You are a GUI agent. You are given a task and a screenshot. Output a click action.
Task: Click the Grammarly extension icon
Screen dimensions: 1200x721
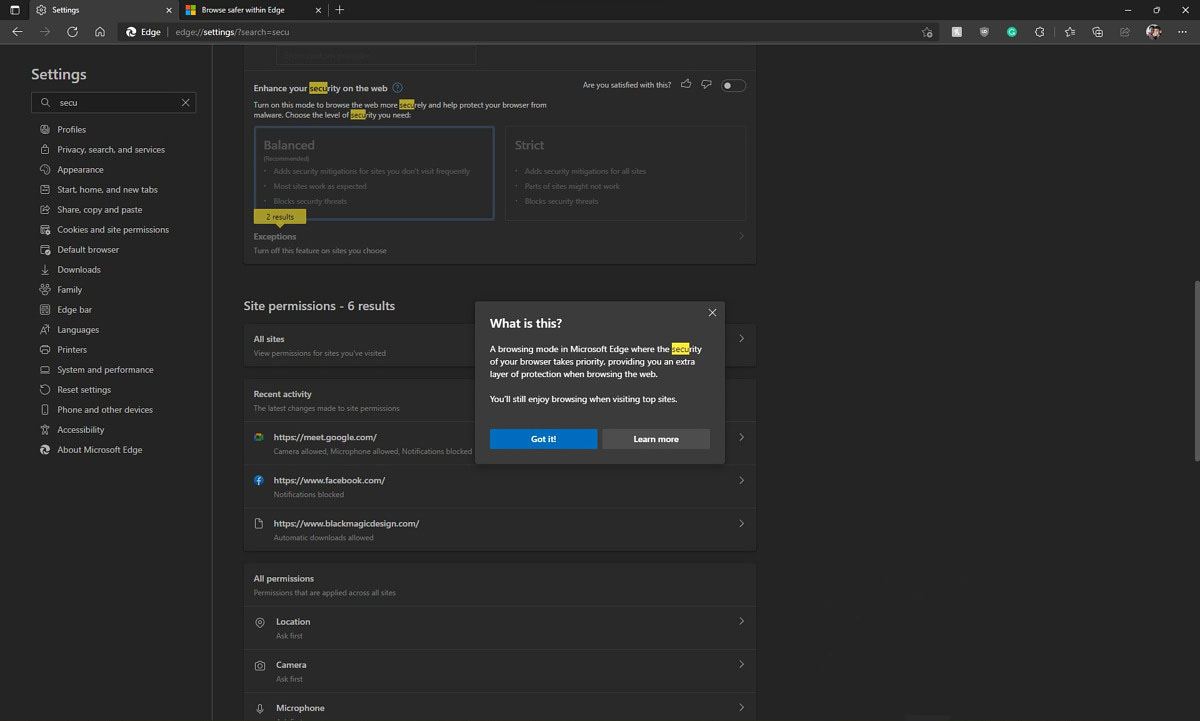tap(1012, 32)
